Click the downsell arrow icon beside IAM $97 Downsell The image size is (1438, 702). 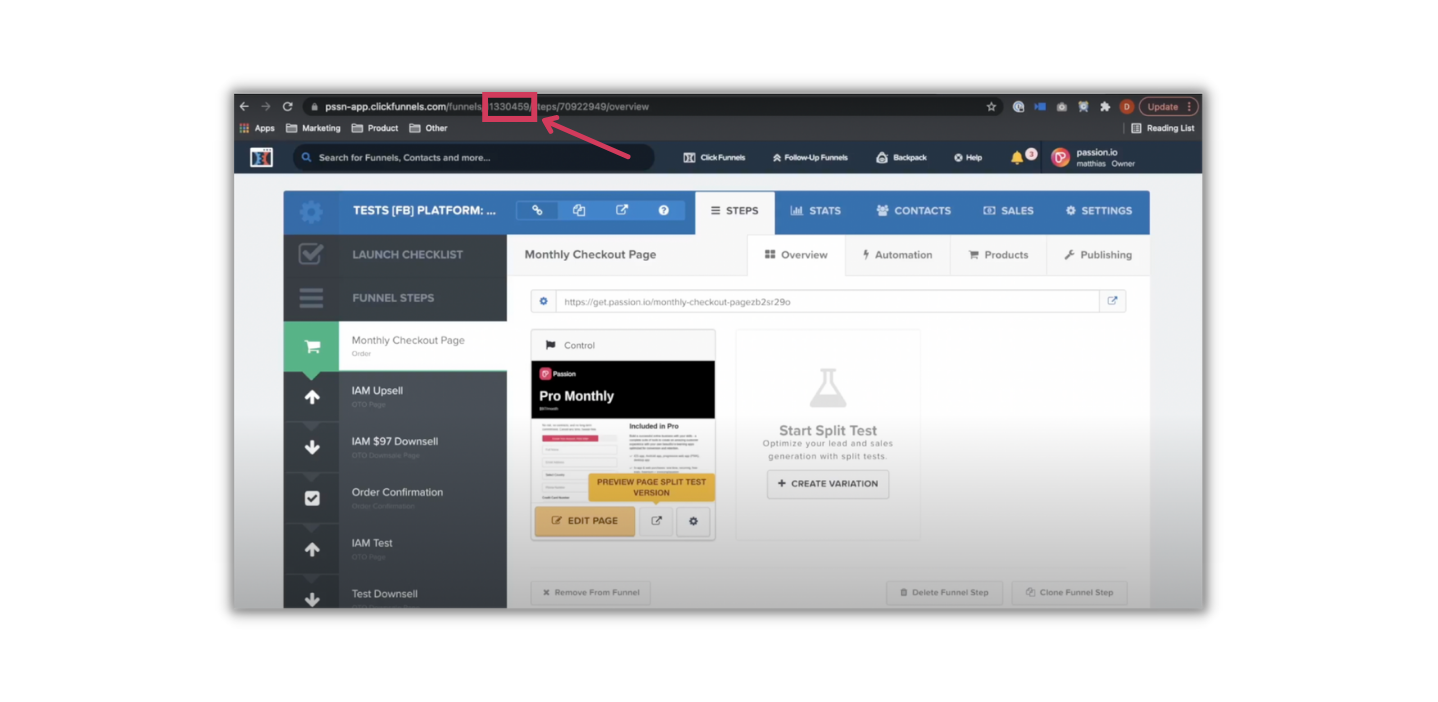pyautogui.click(x=311, y=447)
